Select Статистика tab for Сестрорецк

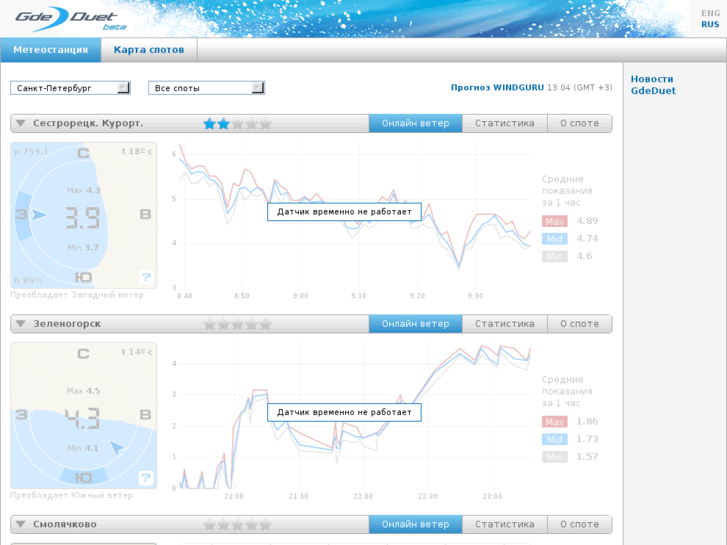504,123
